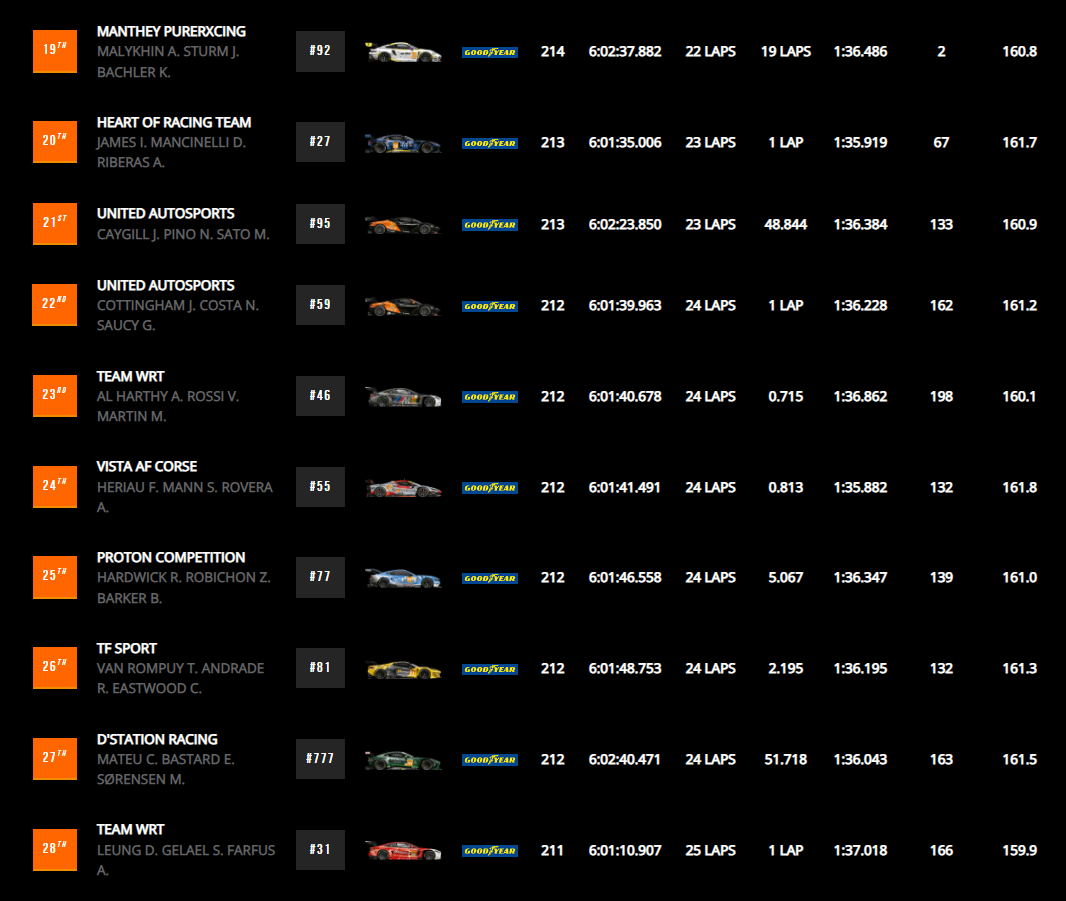
Task: Select the #27 car number box
Action: coord(320,141)
